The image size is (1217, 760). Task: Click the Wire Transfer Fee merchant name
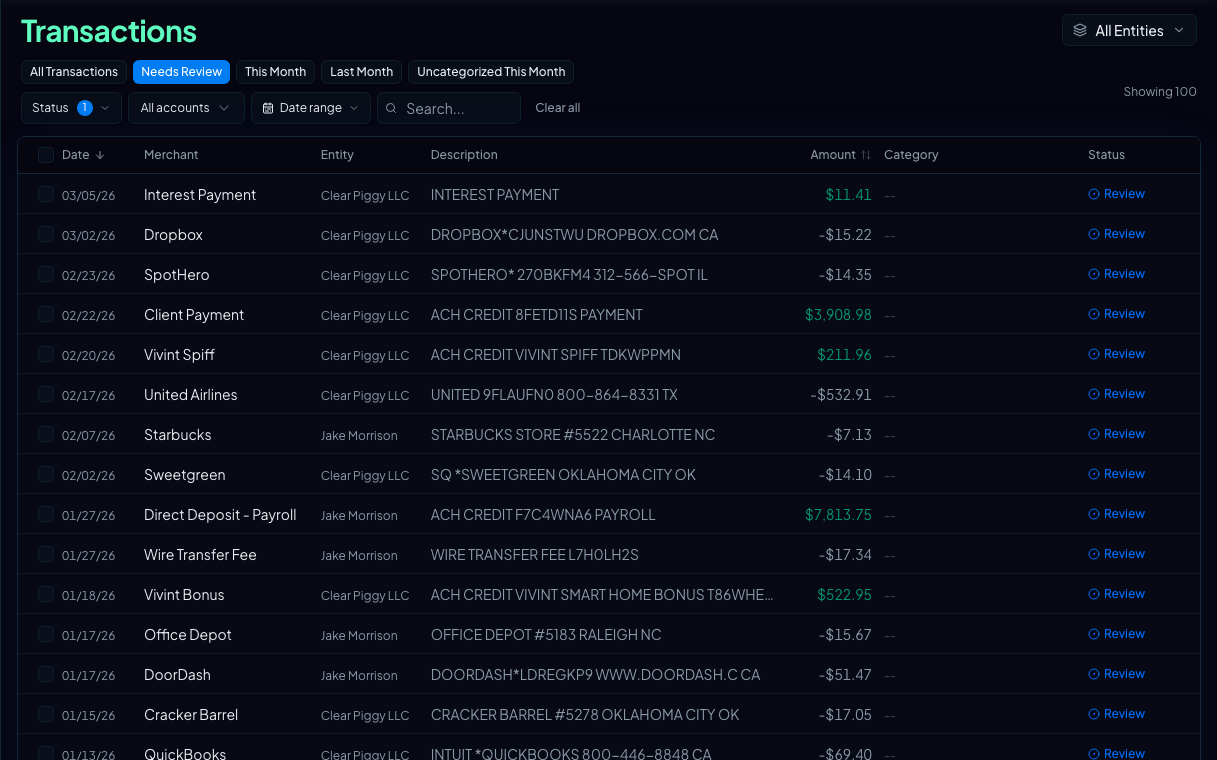coord(200,555)
